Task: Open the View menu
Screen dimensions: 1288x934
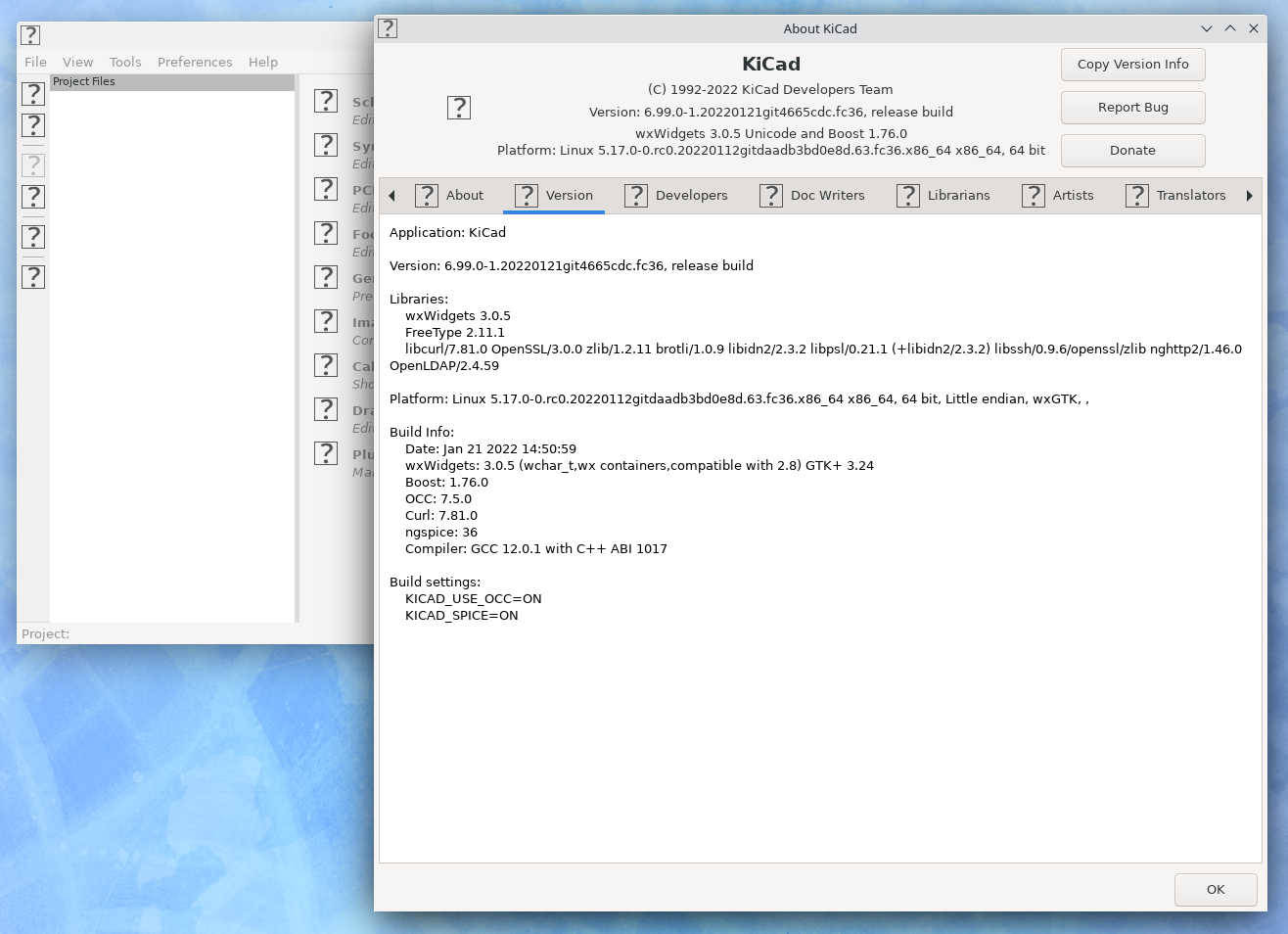Action: coord(78,62)
